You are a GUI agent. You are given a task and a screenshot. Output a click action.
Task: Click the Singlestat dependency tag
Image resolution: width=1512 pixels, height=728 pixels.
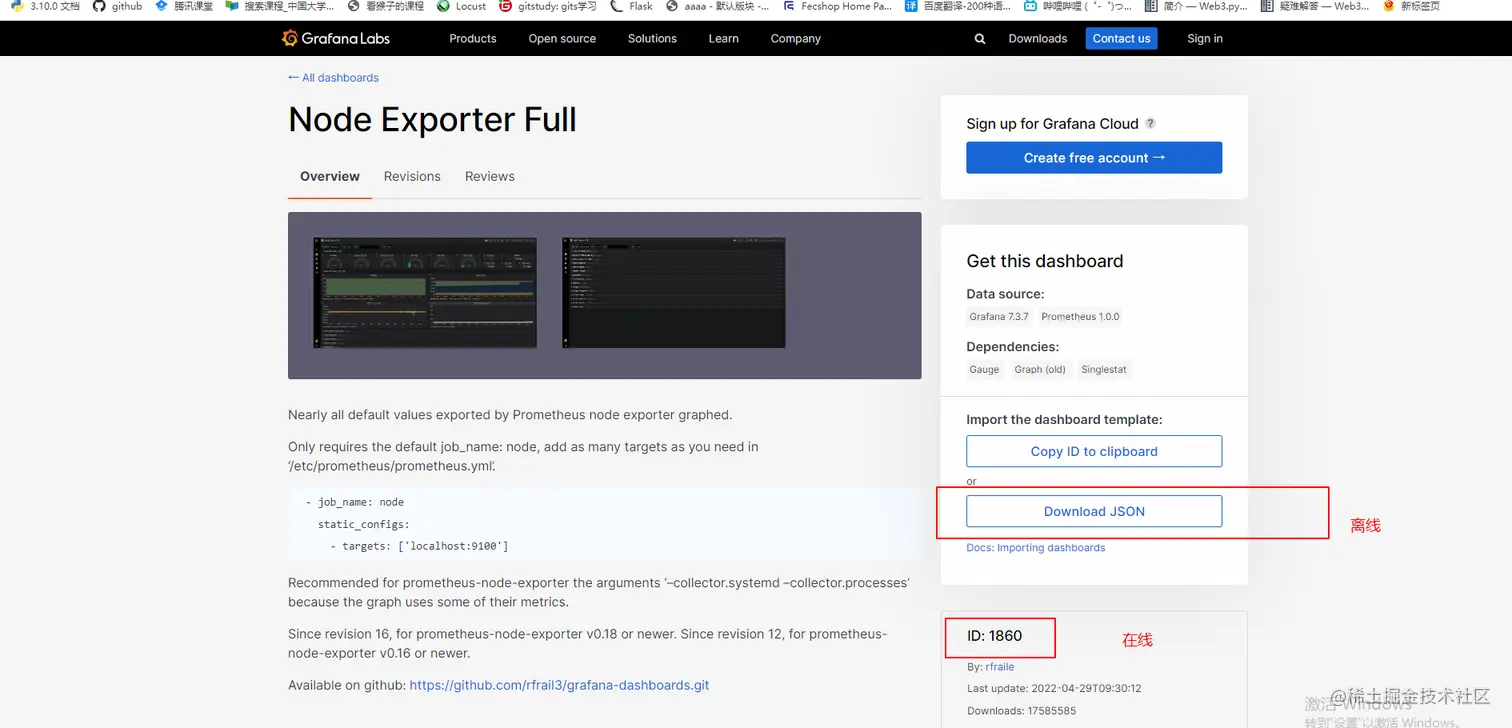point(1104,370)
